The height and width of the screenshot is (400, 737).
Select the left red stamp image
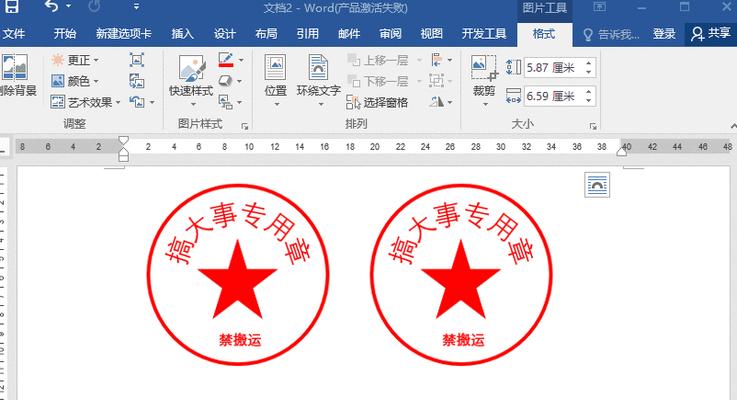(x=238, y=275)
